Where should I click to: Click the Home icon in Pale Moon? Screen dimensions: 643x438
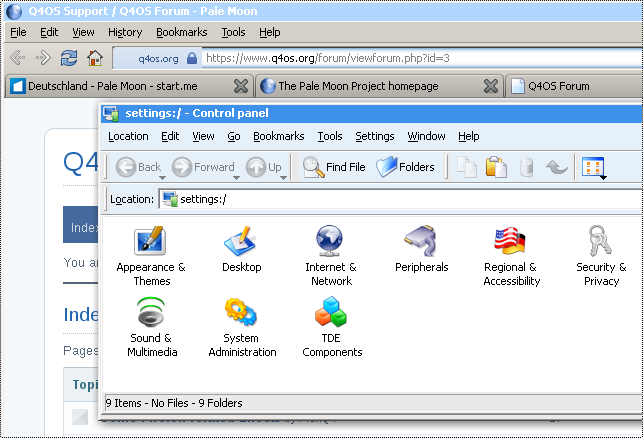tap(95, 58)
